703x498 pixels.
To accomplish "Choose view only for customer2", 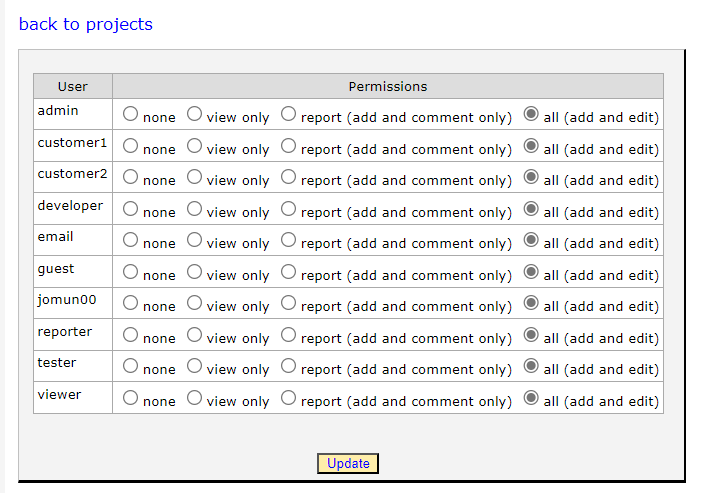I will (194, 177).
